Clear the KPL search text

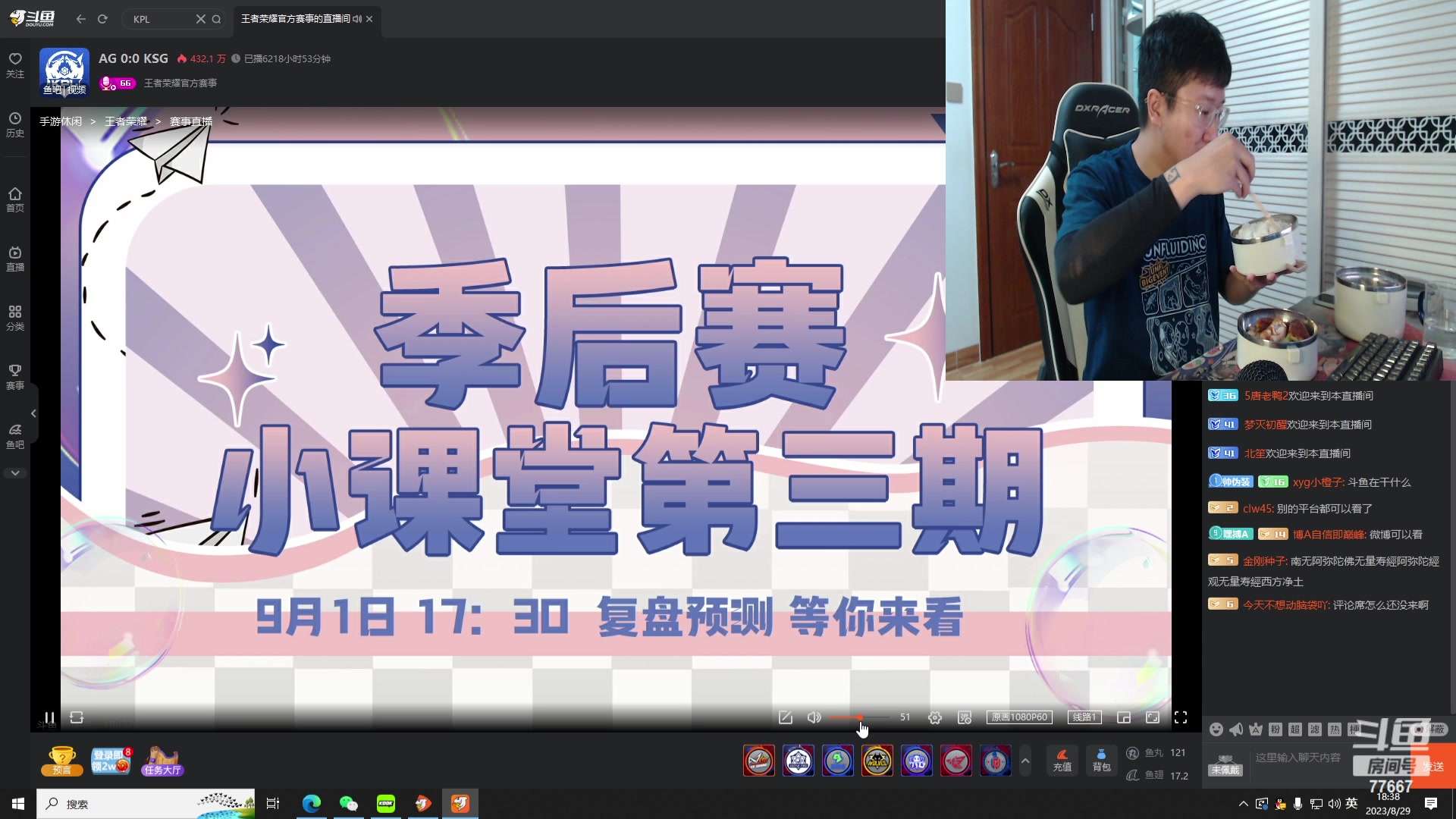click(200, 19)
